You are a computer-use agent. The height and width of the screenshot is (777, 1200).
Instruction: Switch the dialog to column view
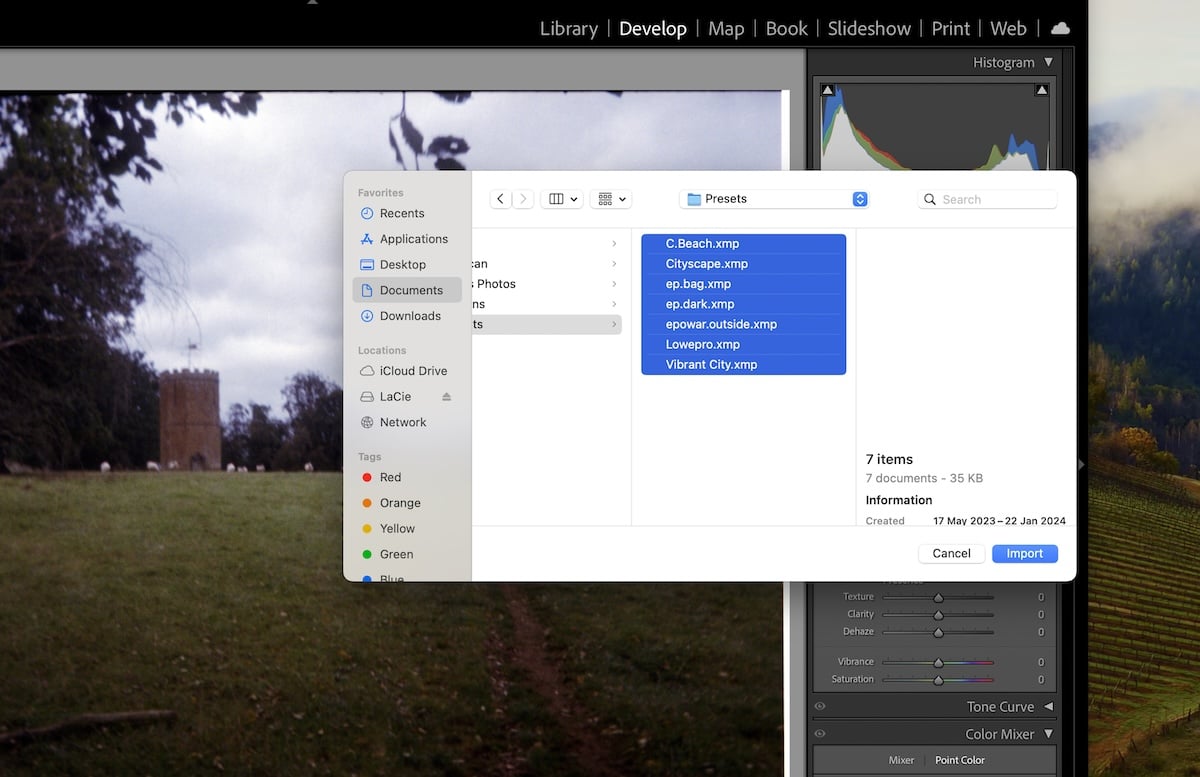point(556,198)
